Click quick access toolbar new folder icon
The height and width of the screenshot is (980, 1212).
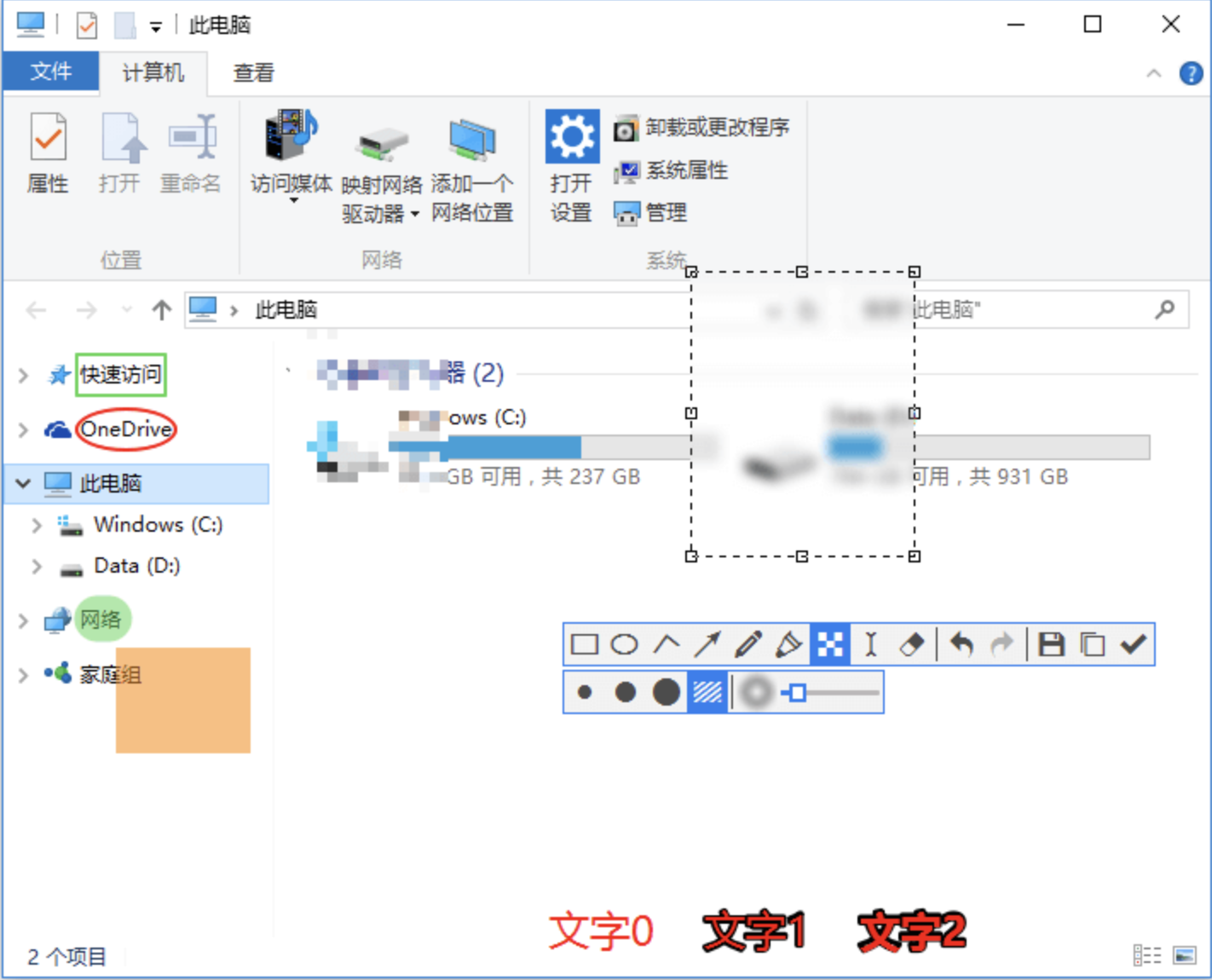(125, 25)
